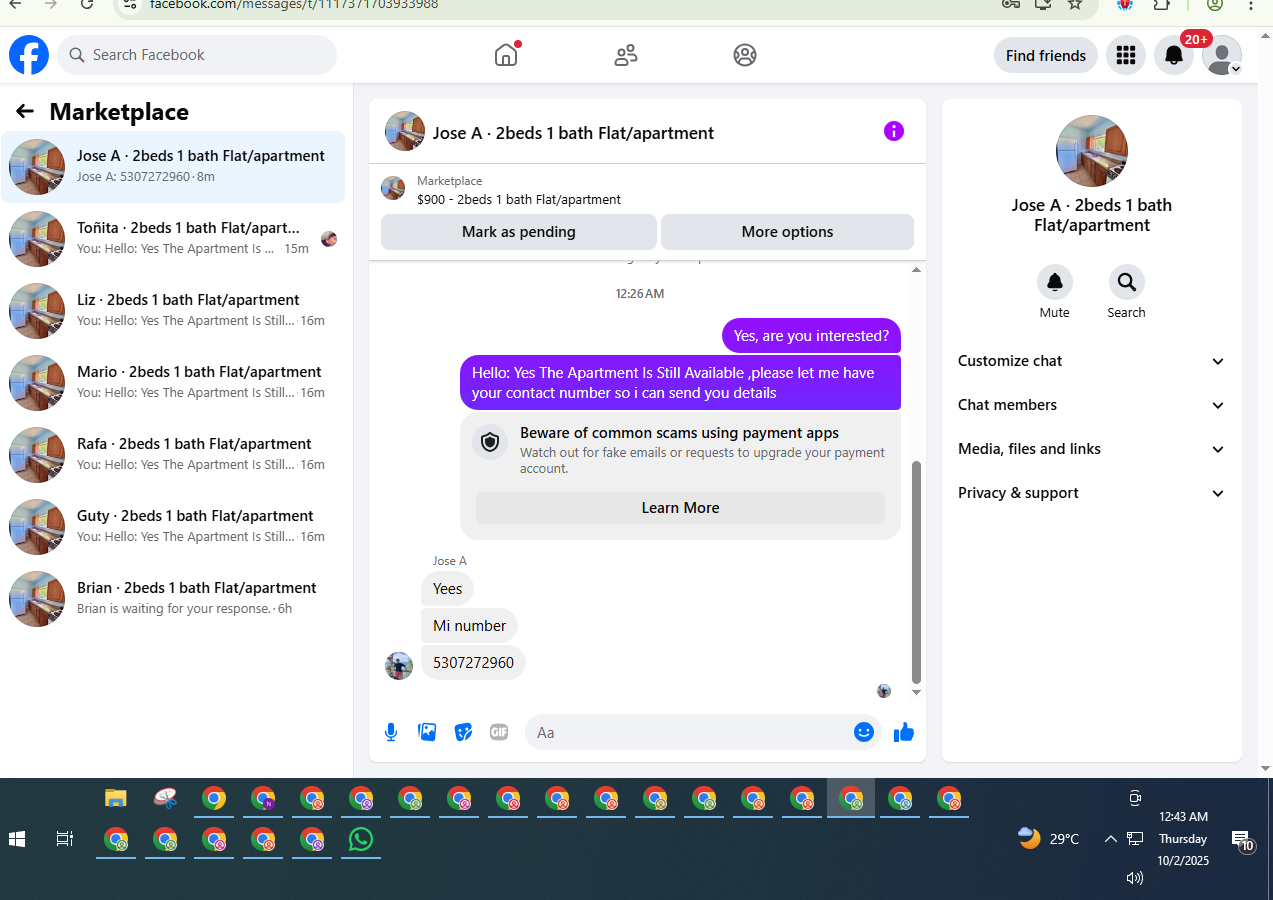This screenshot has height=900, width=1273.
Task: Click the message "Yes, are you interested?"
Action: coord(811,336)
